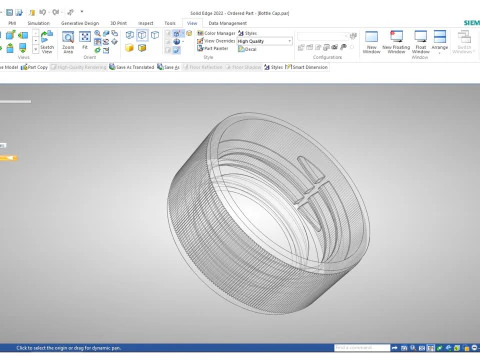The height and width of the screenshot is (360, 480).
Task: Select the magnifier Zoom tool in Orient group
Action: (97, 33)
